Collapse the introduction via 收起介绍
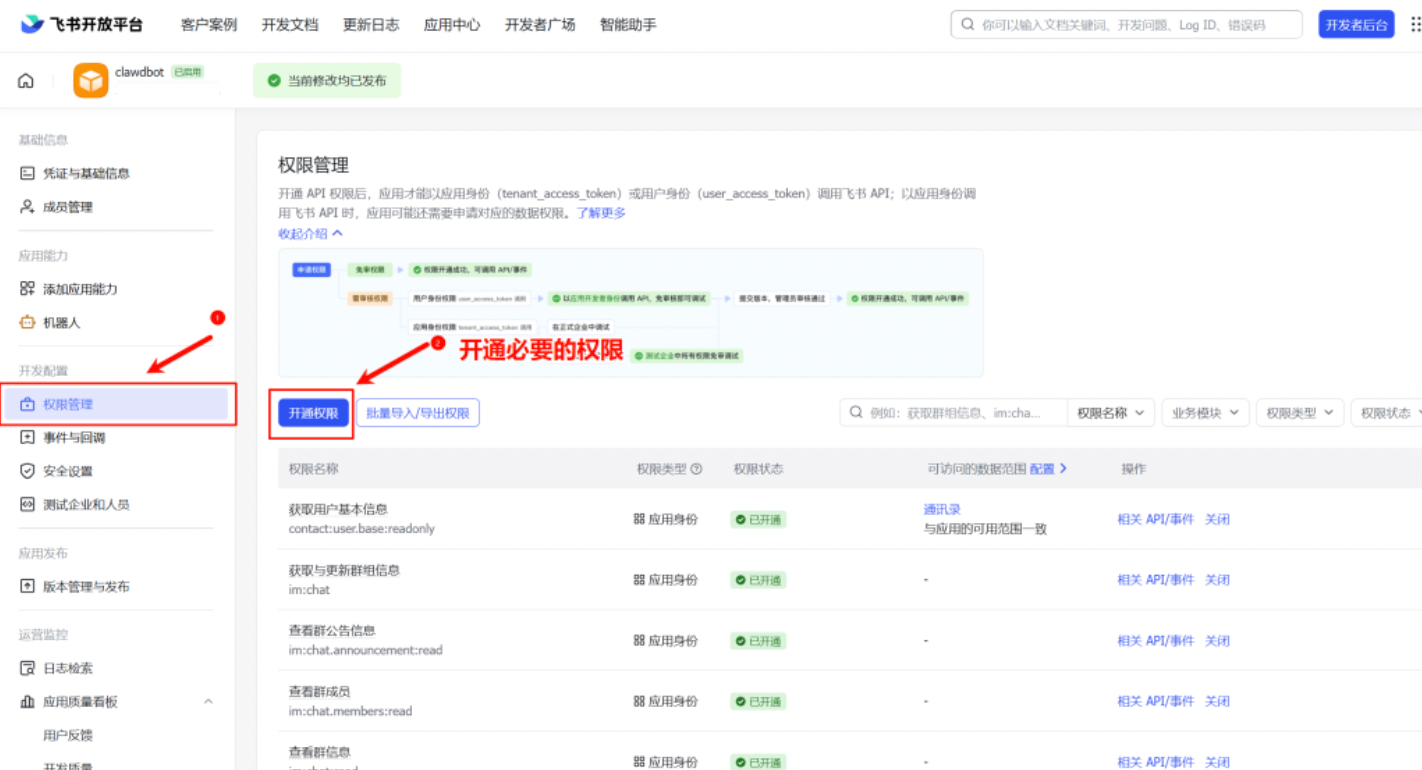 [303, 233]
